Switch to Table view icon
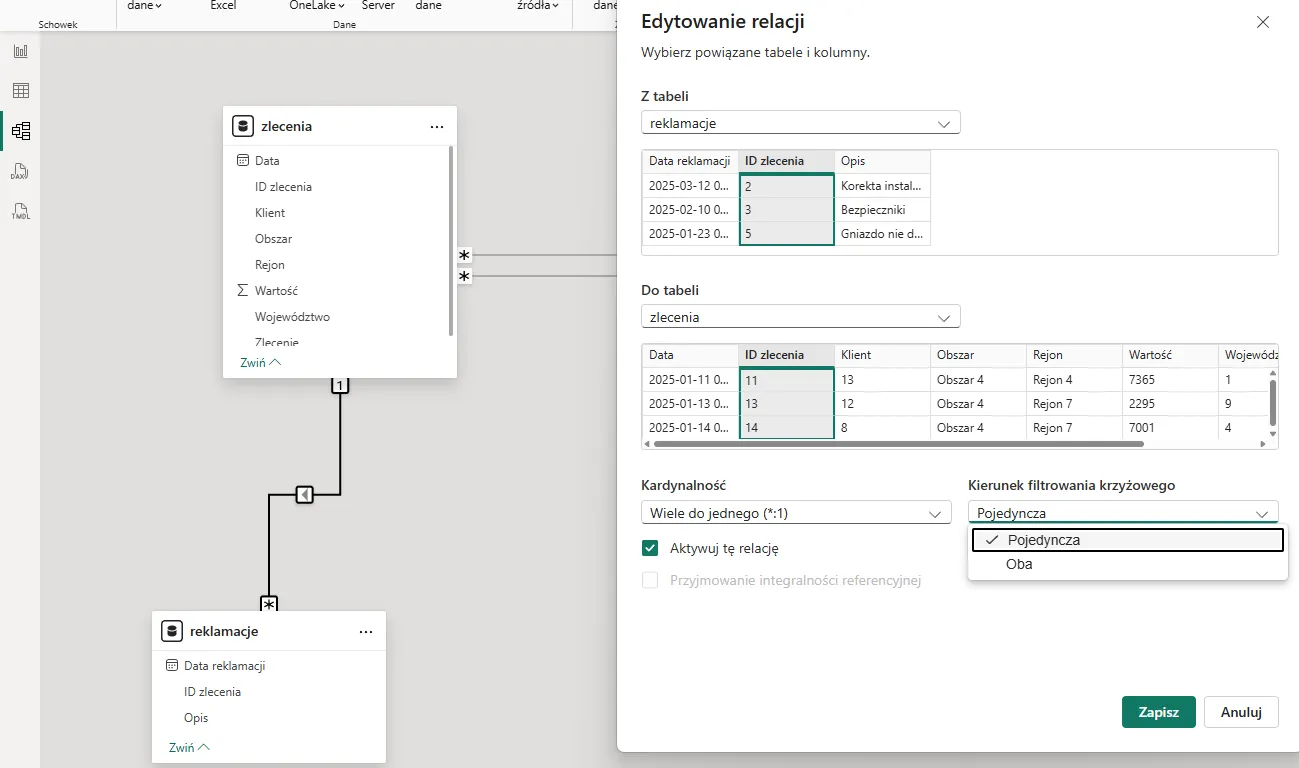 pyautogui.click(x=20, y=91)
